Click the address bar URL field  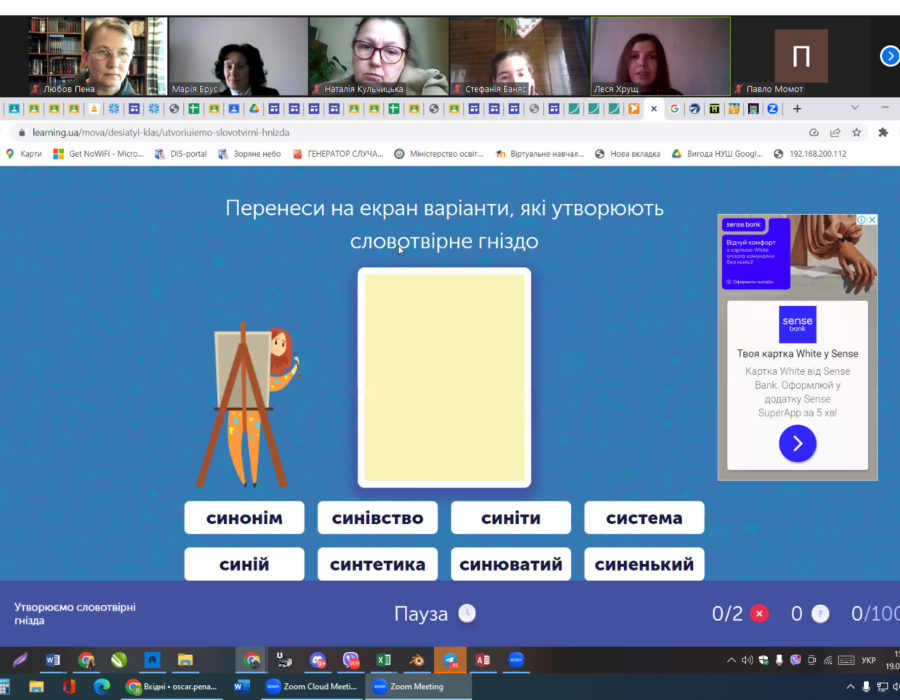point(400,132)
